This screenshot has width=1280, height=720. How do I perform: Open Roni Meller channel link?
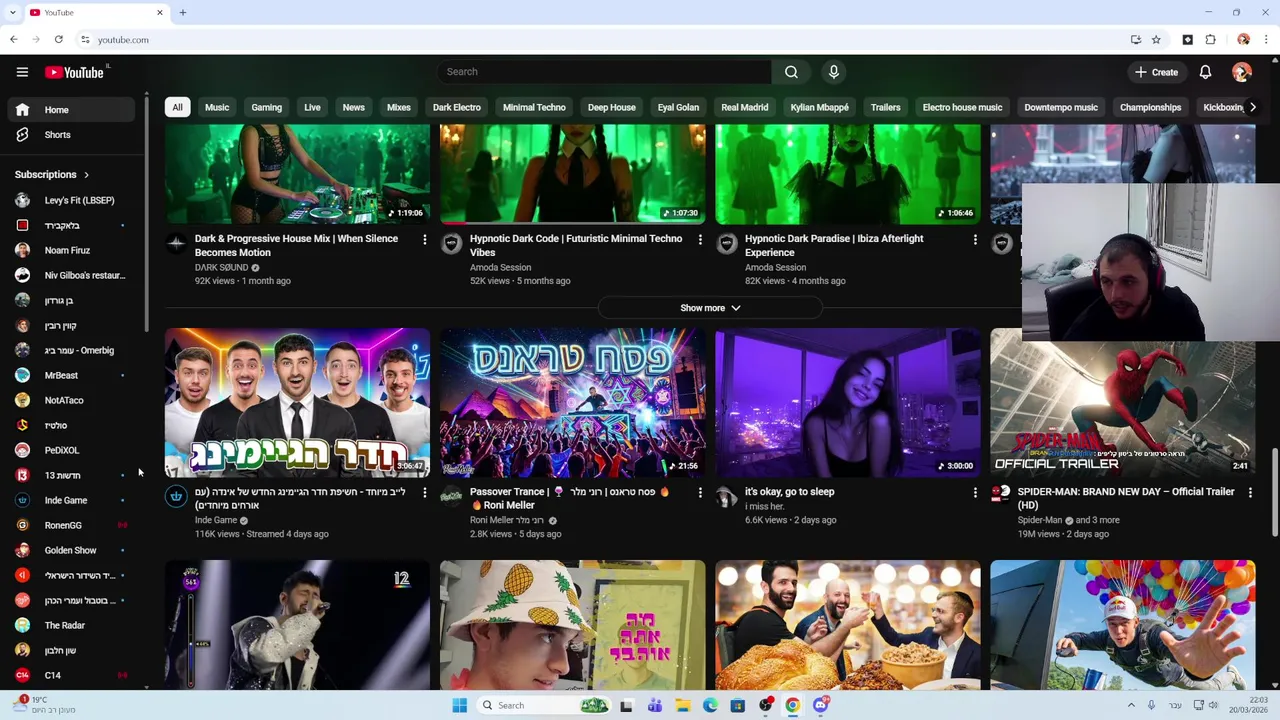click(x=507, y=520)
